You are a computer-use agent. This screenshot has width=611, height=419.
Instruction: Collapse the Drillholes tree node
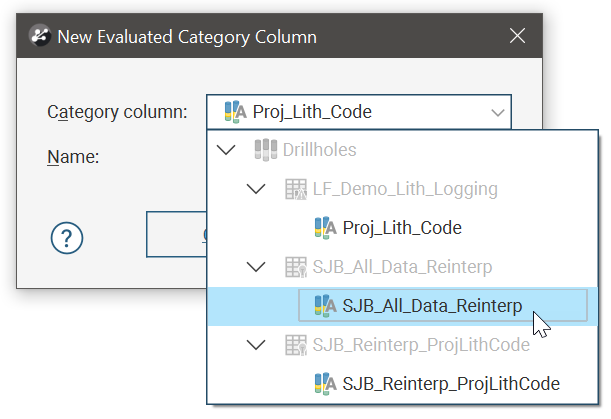(227, 150)
